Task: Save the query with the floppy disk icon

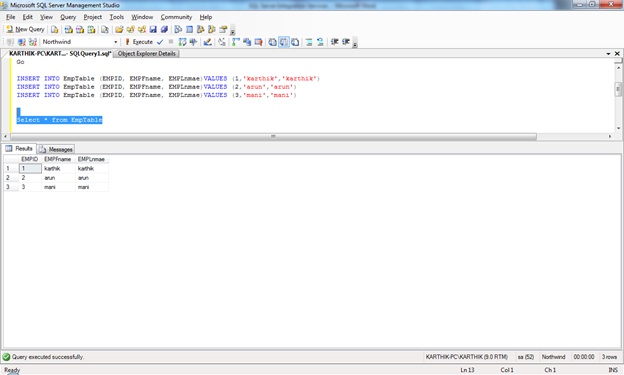Action: click(153, 29)
